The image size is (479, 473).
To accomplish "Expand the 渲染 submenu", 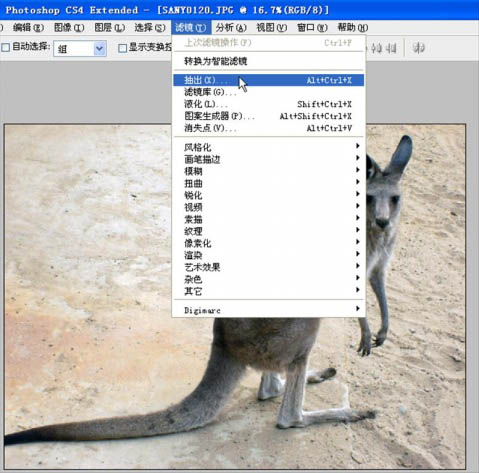I will point(268,255).
